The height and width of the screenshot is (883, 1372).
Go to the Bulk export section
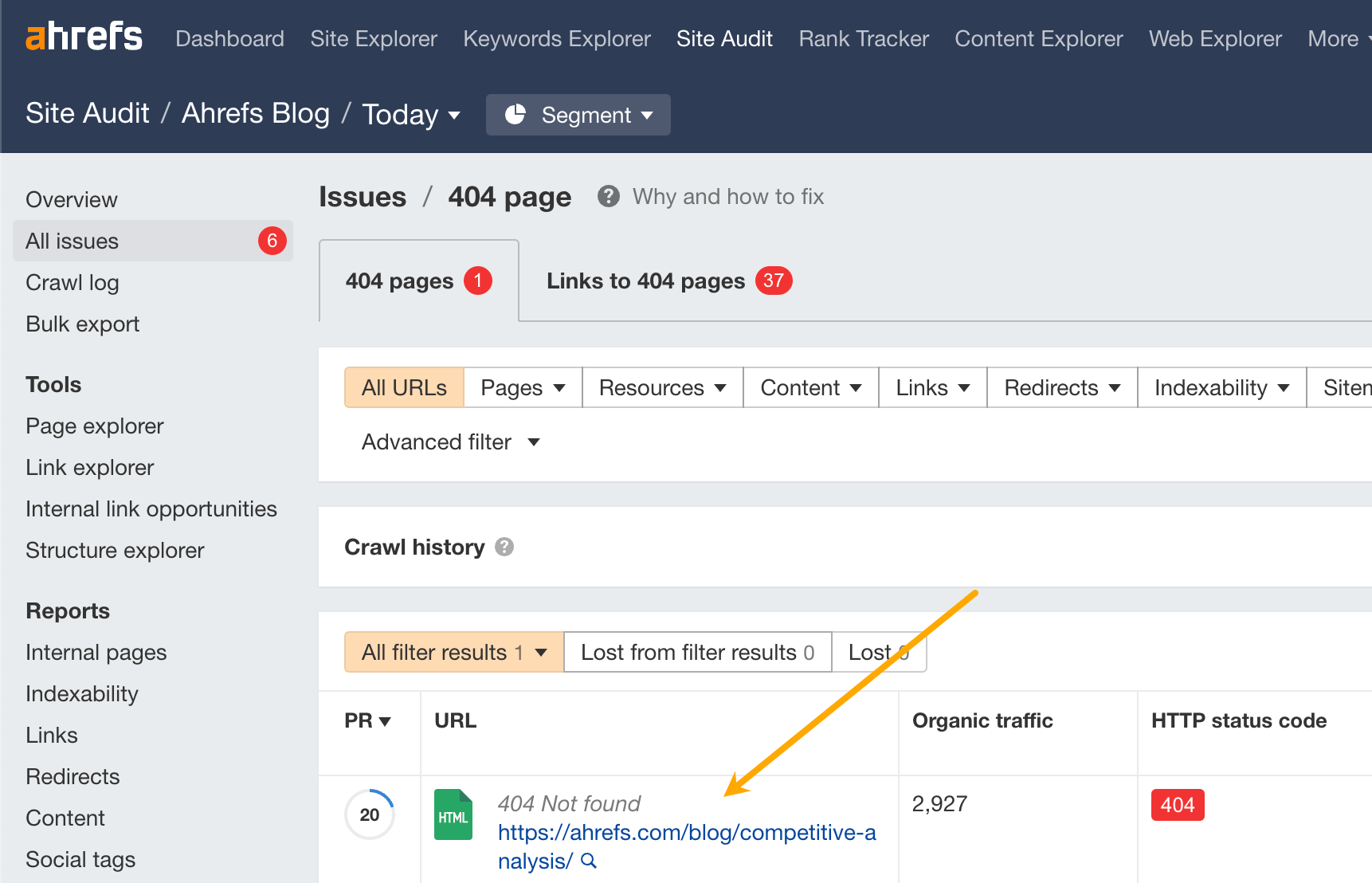tap(82, 324)
